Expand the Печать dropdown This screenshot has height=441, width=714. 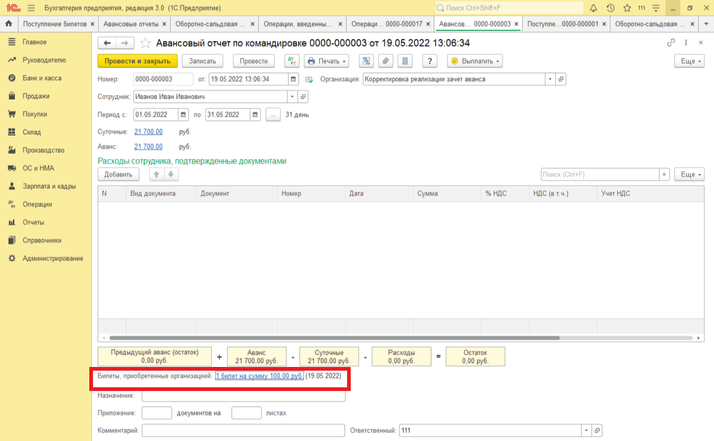pos(327,61)
